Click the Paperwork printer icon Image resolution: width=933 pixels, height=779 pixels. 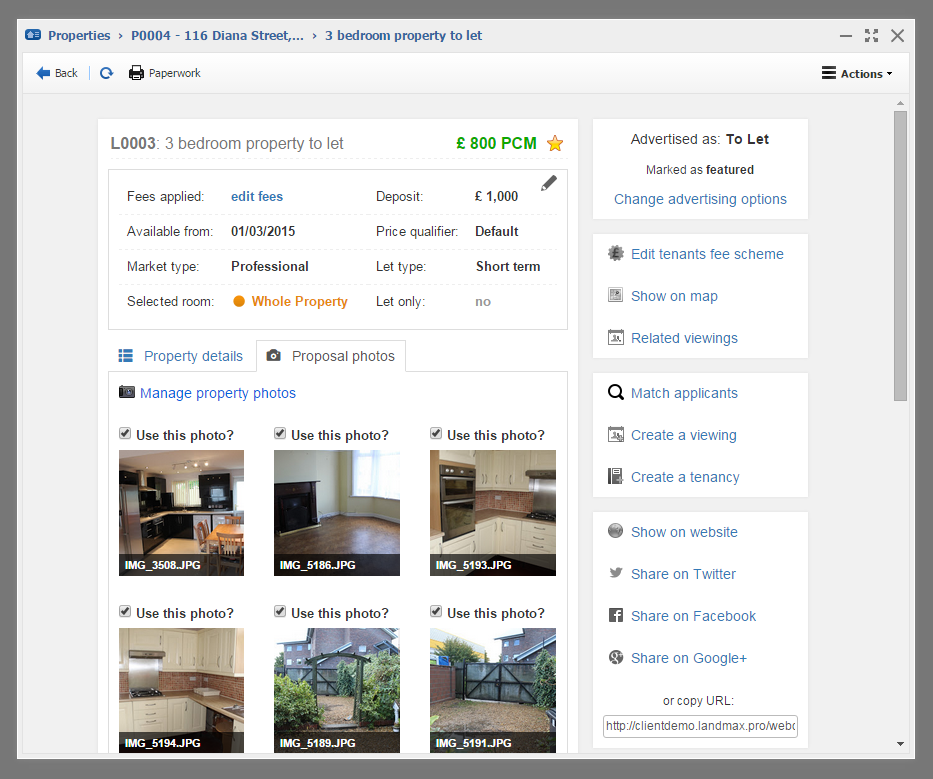pyautogui.click(x=136, y=73)
